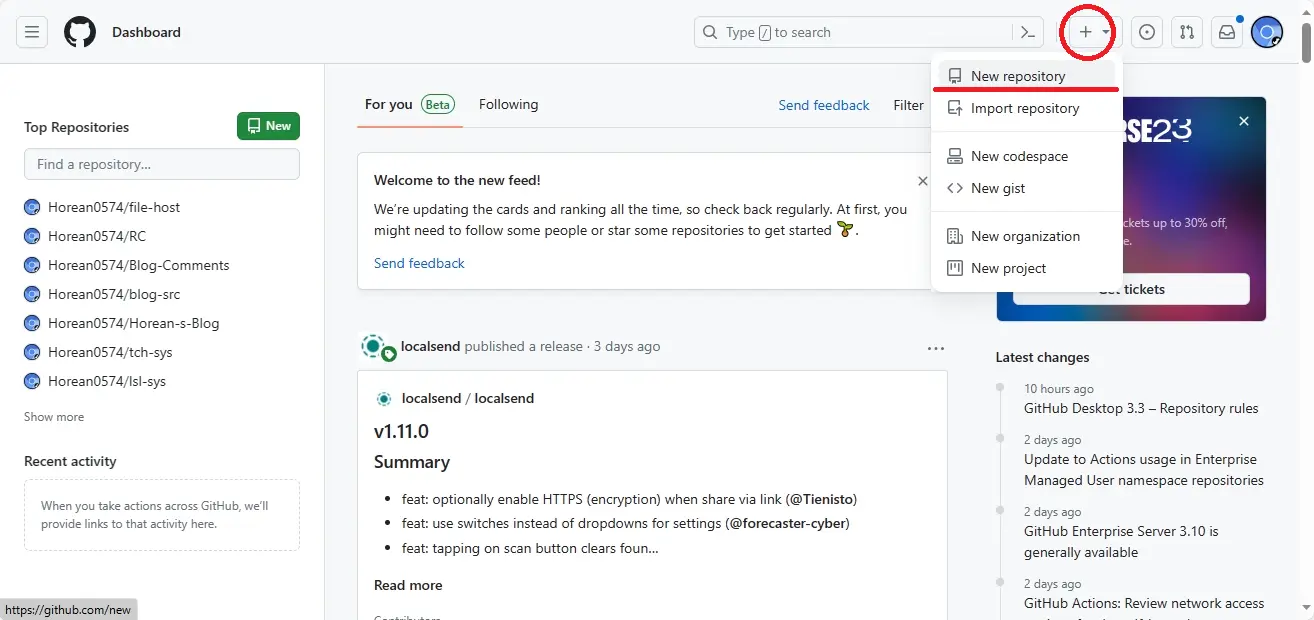Choose New gist from the menu
1314x620 pixels.
997,188
